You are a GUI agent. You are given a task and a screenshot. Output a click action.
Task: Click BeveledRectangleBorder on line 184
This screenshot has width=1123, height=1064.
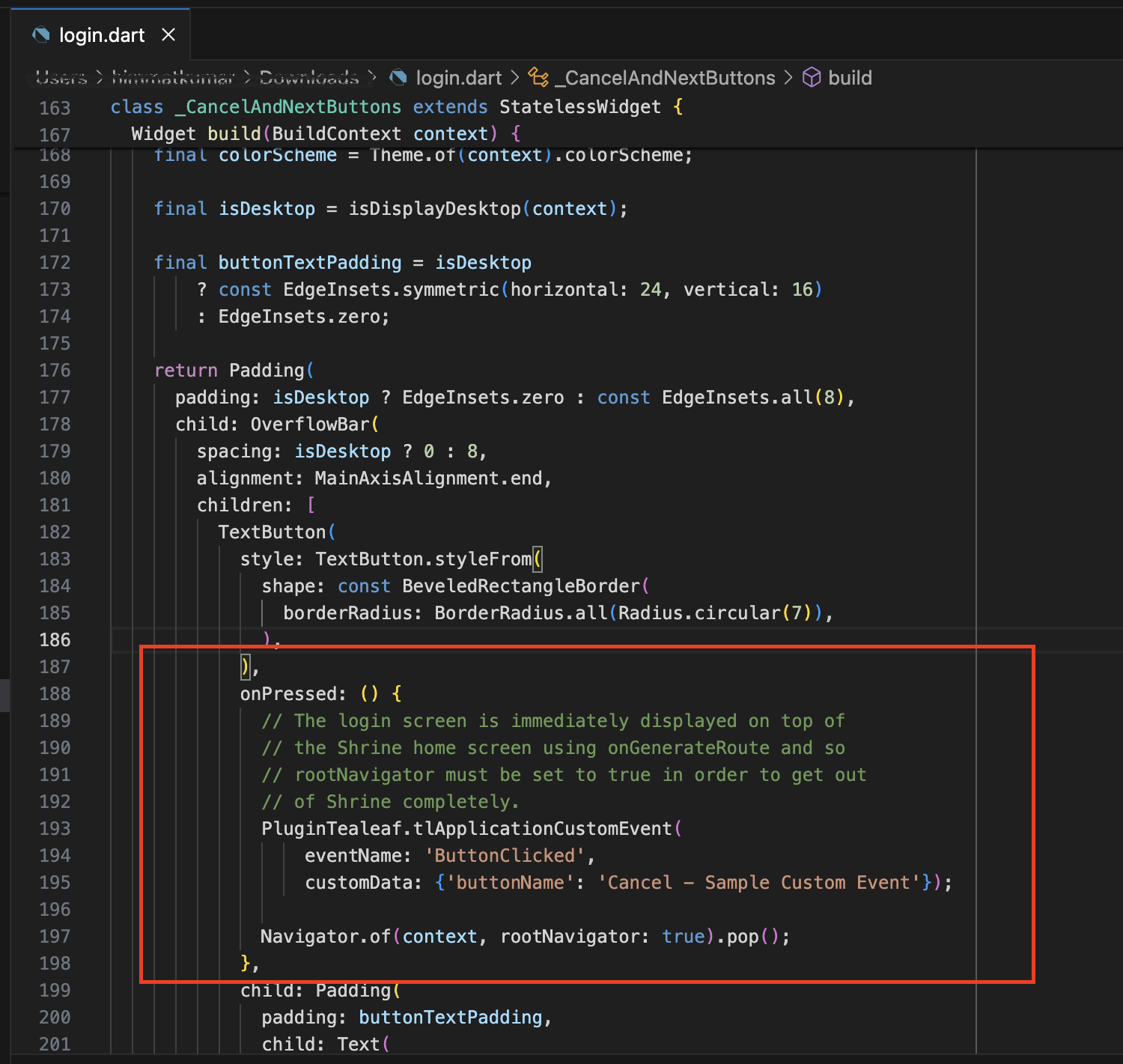point(520,586)
